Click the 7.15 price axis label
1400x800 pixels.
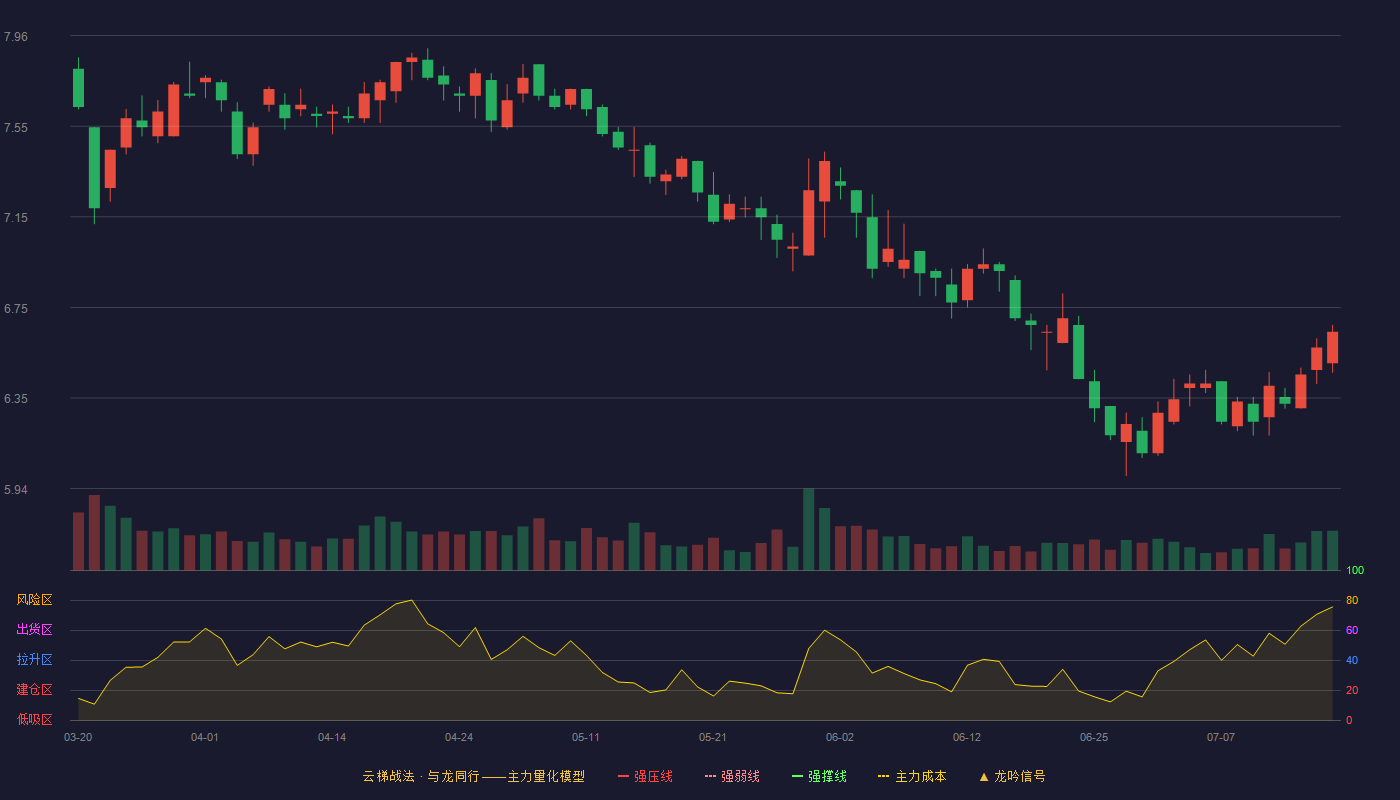16,218
